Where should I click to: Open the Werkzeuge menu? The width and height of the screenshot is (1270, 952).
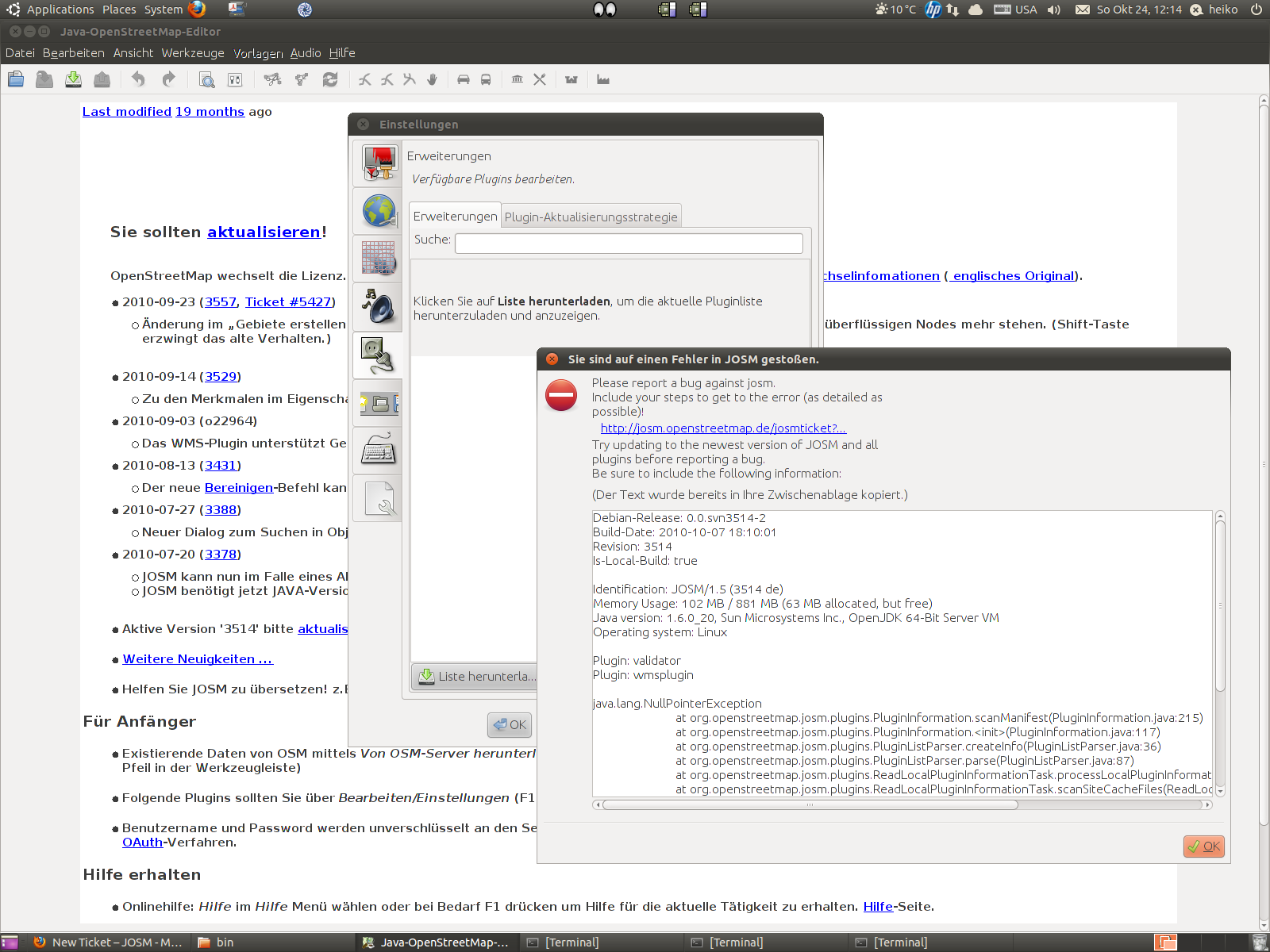pyautogui.click(x=193, y=53)
